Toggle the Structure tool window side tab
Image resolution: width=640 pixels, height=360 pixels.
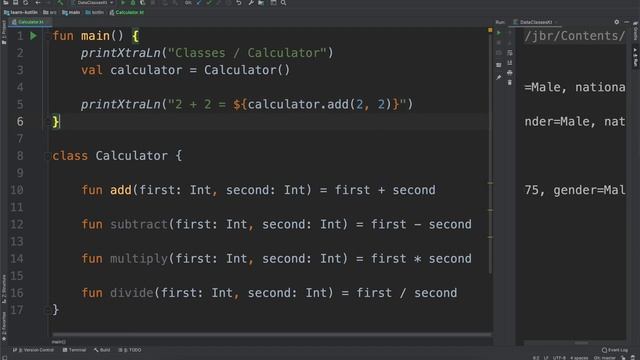click(4, 289)
